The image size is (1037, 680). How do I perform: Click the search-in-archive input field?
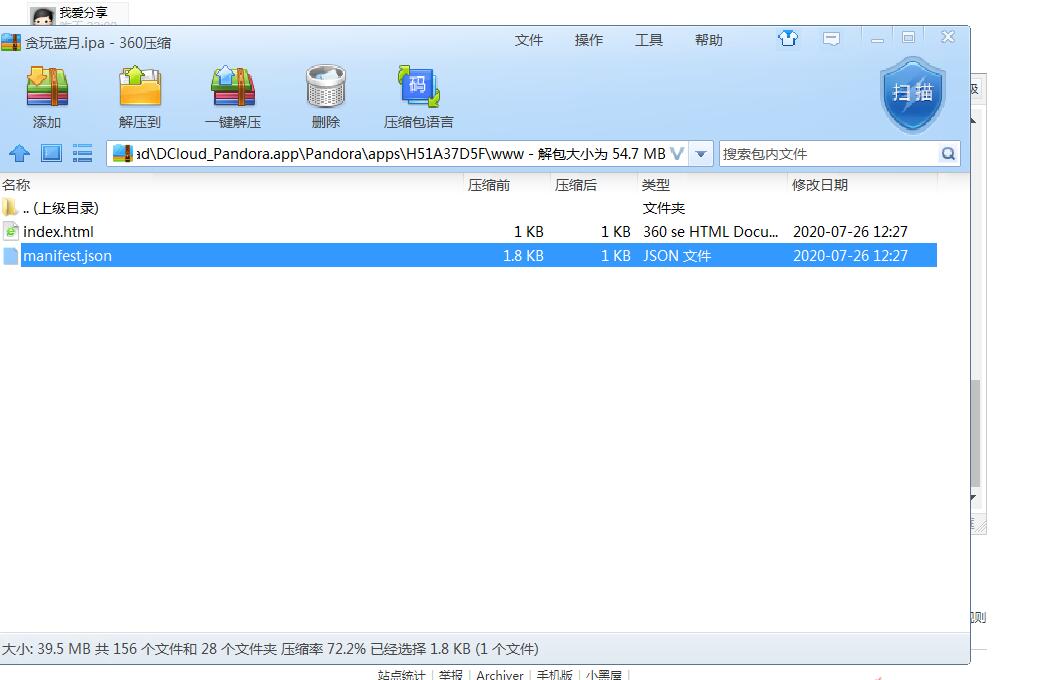click(828, 154)
